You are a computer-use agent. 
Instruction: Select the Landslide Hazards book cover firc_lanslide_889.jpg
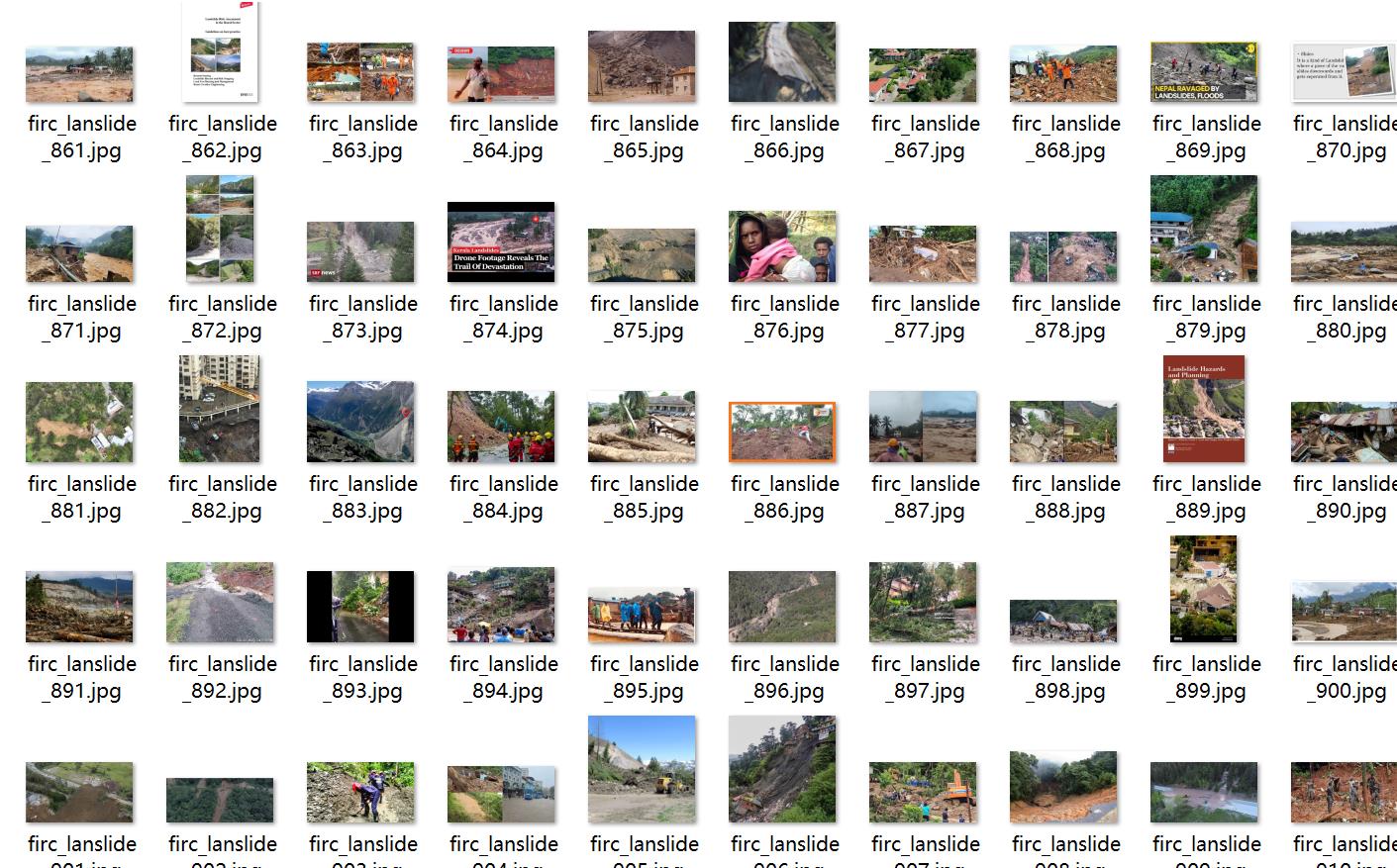1204,409
